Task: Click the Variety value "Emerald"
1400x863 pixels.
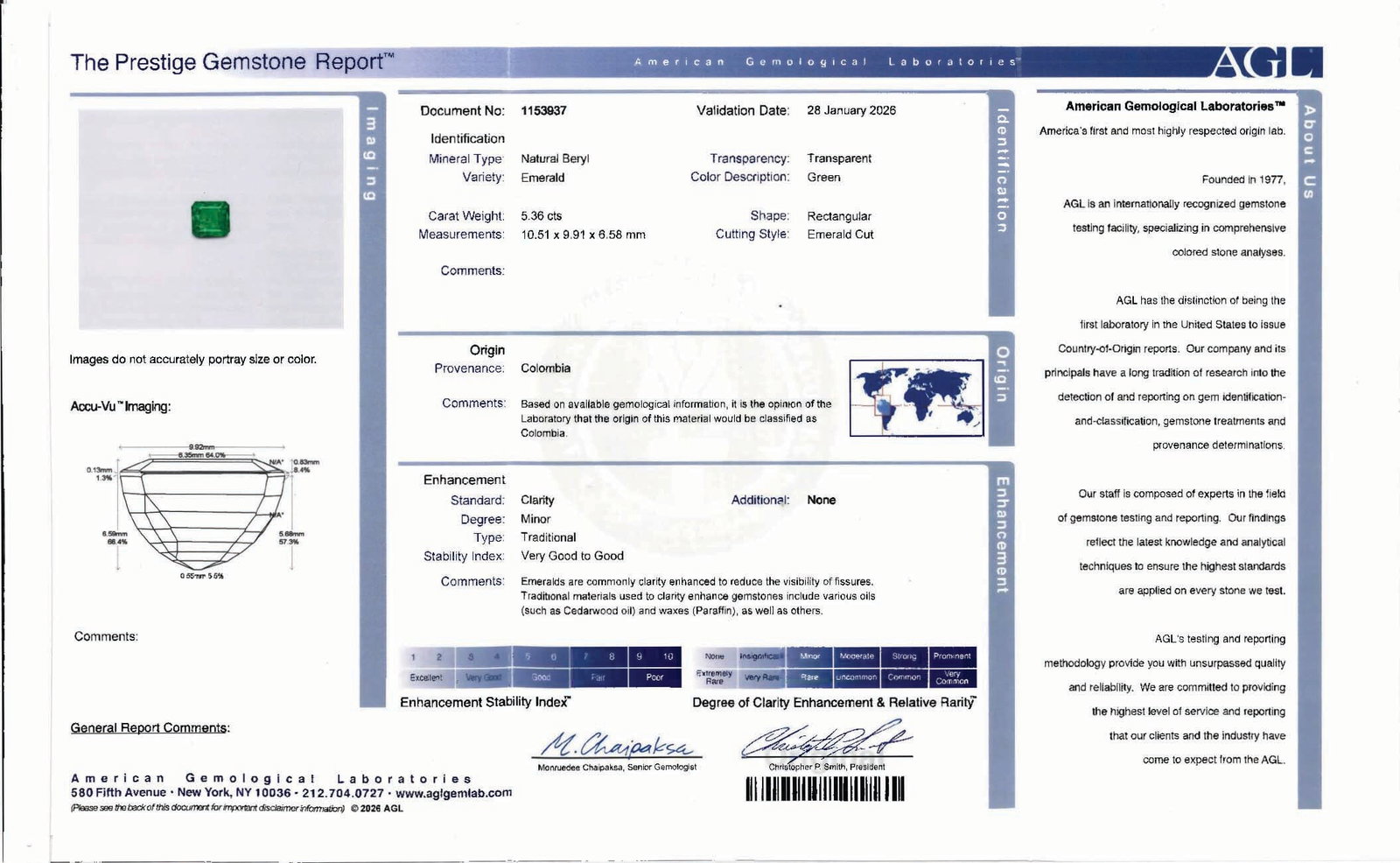Action: pyautogui.click(x=542, y=178)
